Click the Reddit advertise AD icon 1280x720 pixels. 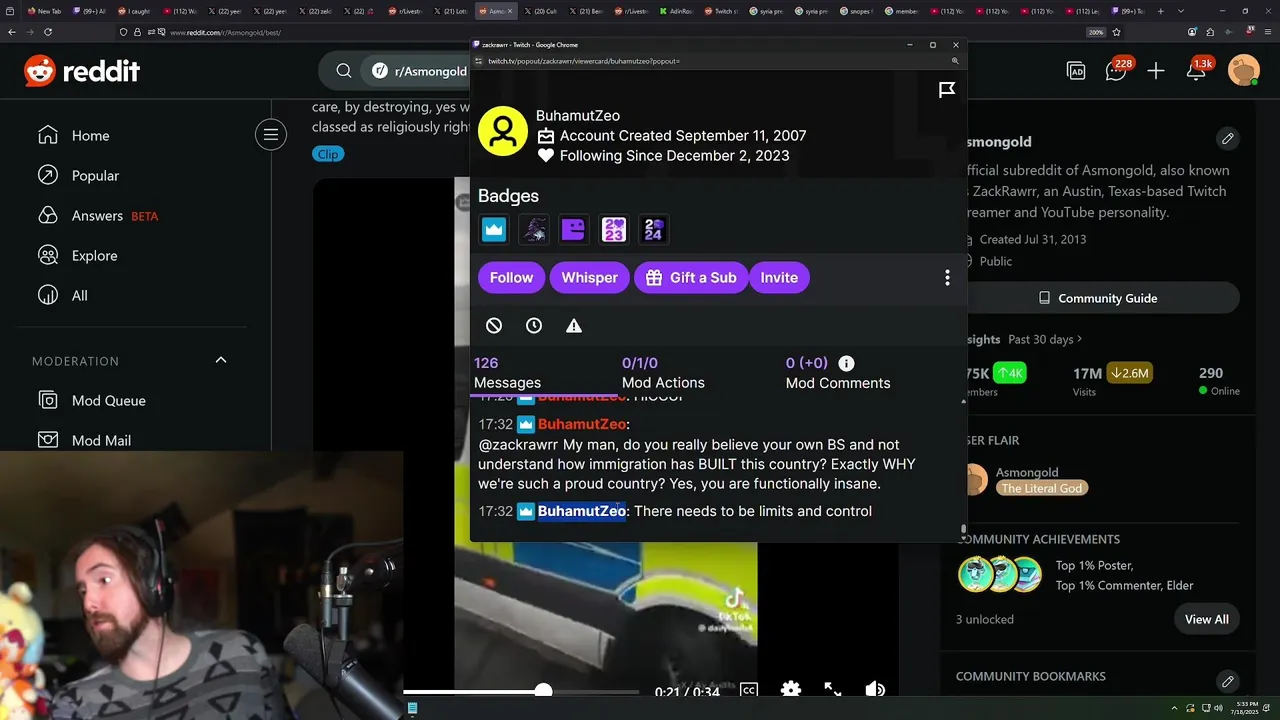click(1076, 71)
